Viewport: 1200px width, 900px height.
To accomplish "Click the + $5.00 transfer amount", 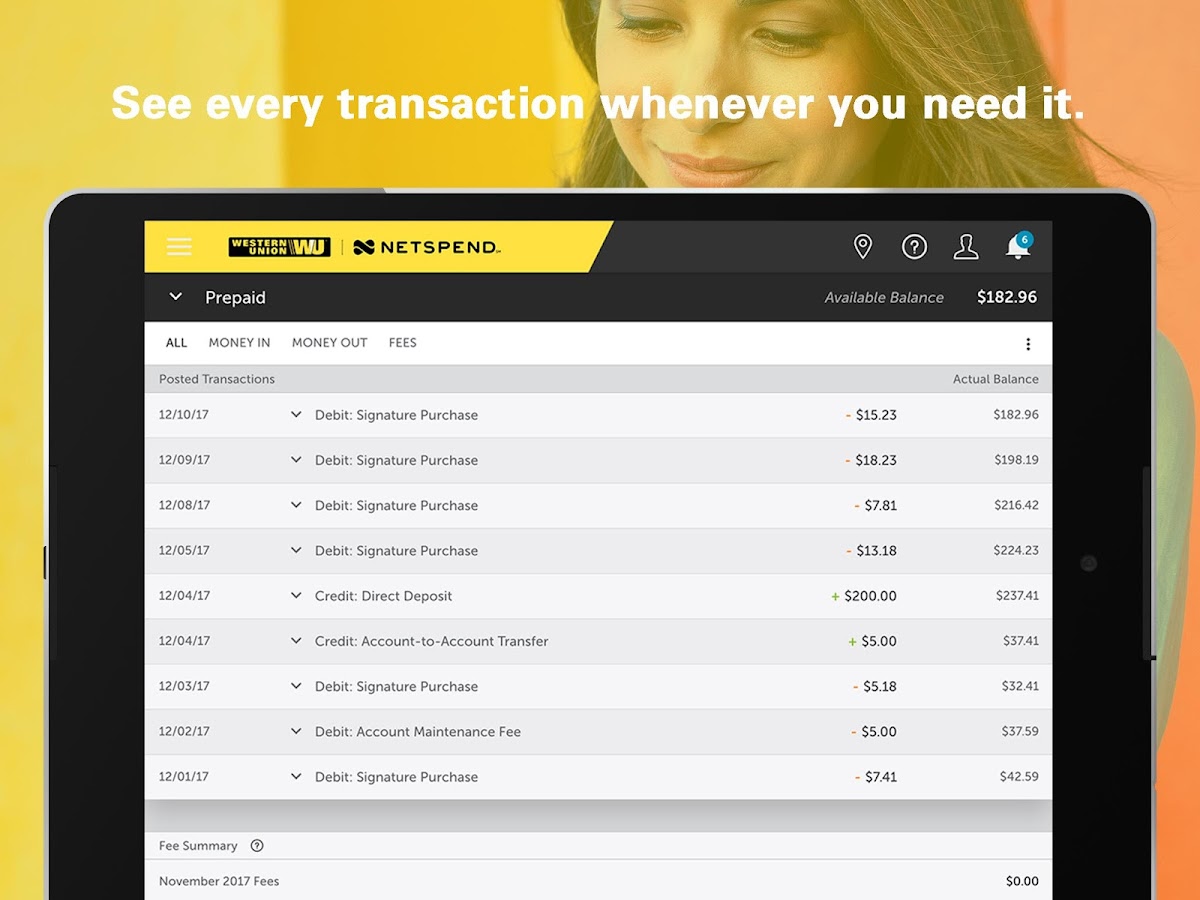I will 872,641.
